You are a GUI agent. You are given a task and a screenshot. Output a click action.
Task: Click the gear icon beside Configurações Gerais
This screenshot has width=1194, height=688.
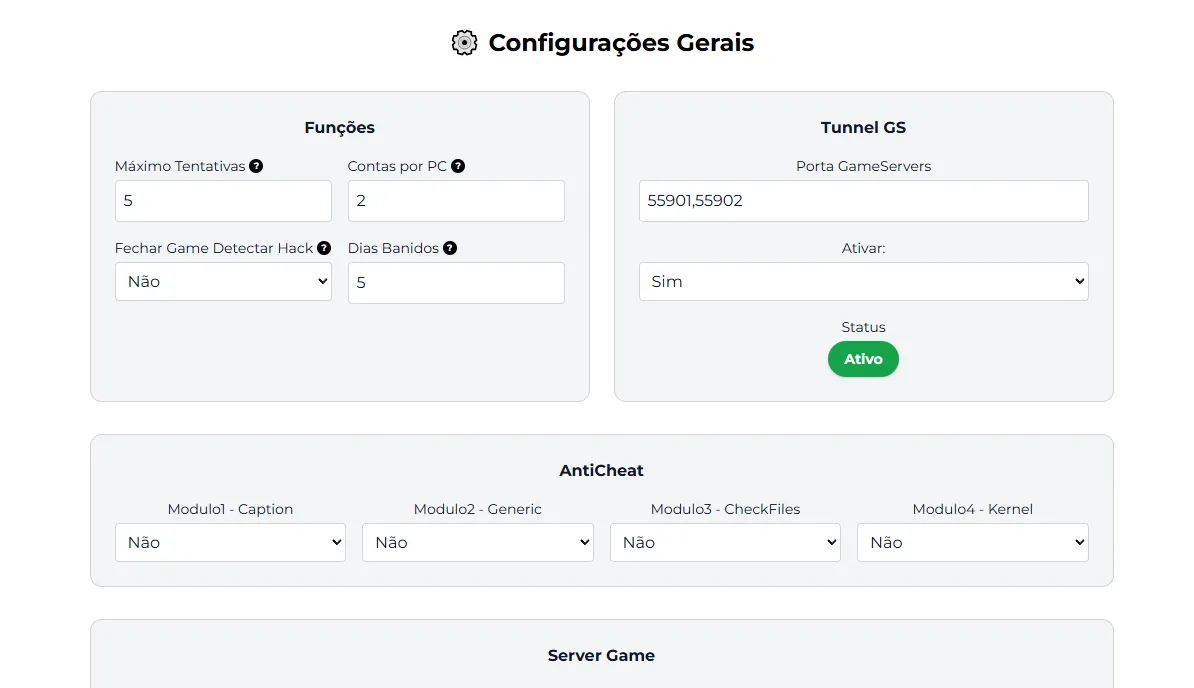coord(464,43)
